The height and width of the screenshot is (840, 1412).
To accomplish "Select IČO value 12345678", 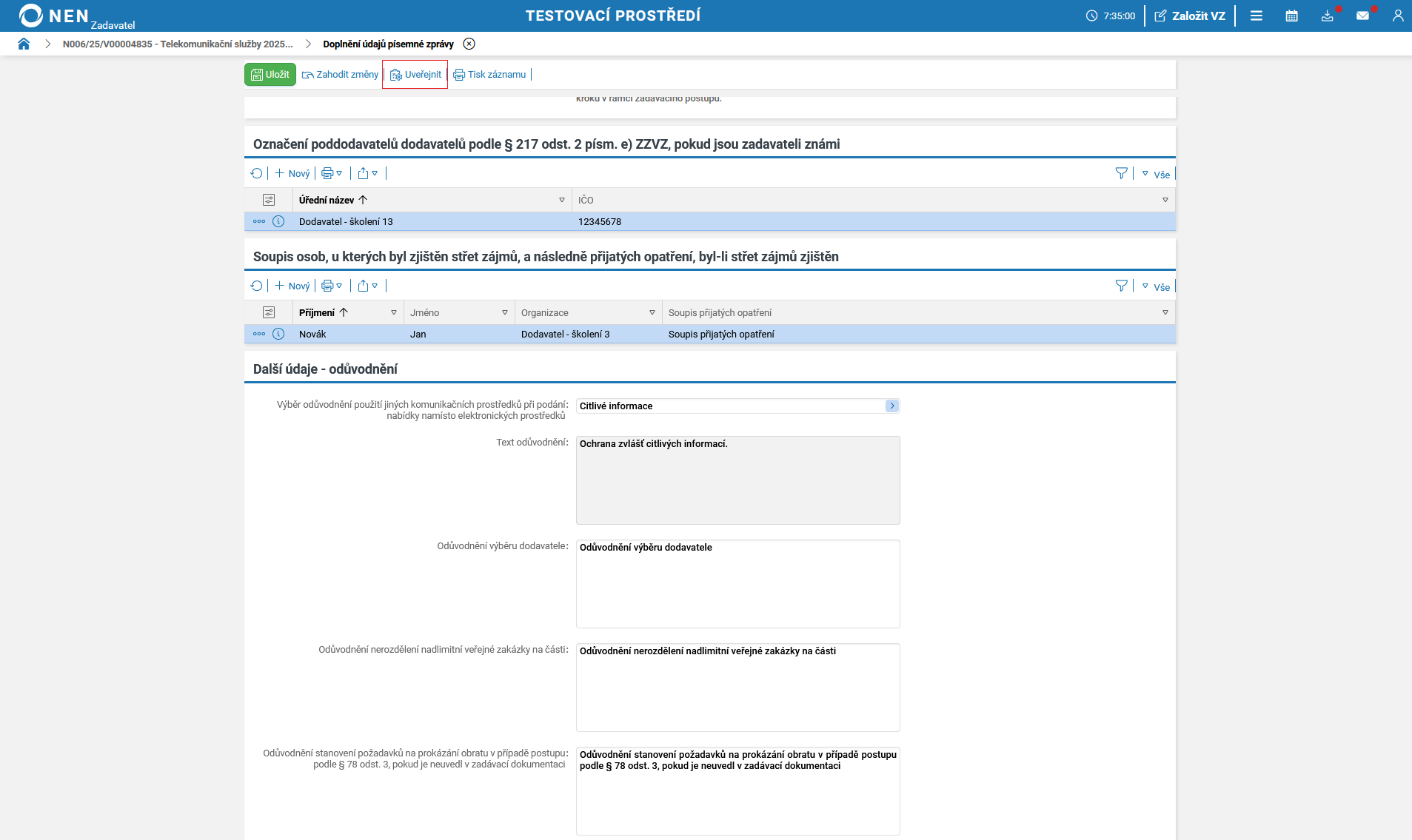I will coord(600,221).
